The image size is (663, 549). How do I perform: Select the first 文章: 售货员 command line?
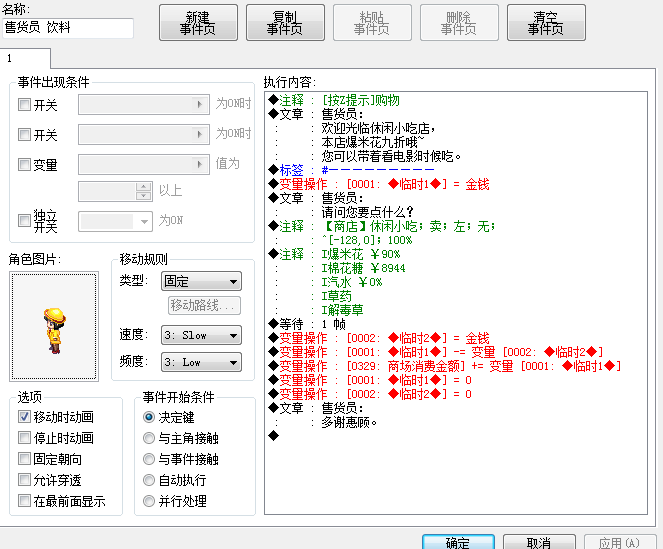click(x=456, y=114)
